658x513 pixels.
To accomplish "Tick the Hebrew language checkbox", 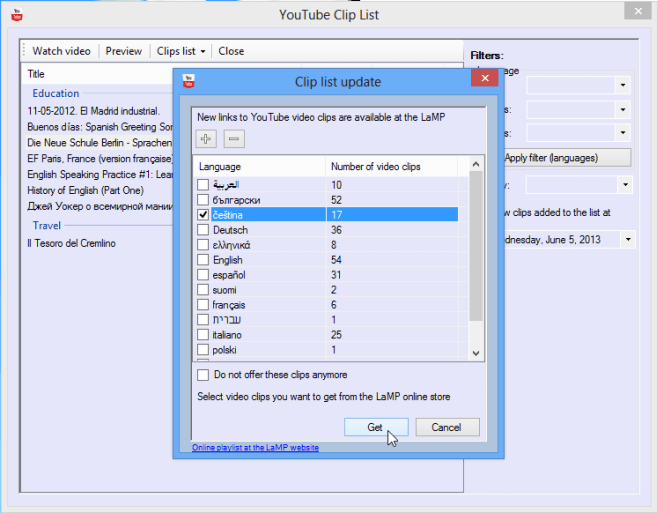I will point(203,319).
